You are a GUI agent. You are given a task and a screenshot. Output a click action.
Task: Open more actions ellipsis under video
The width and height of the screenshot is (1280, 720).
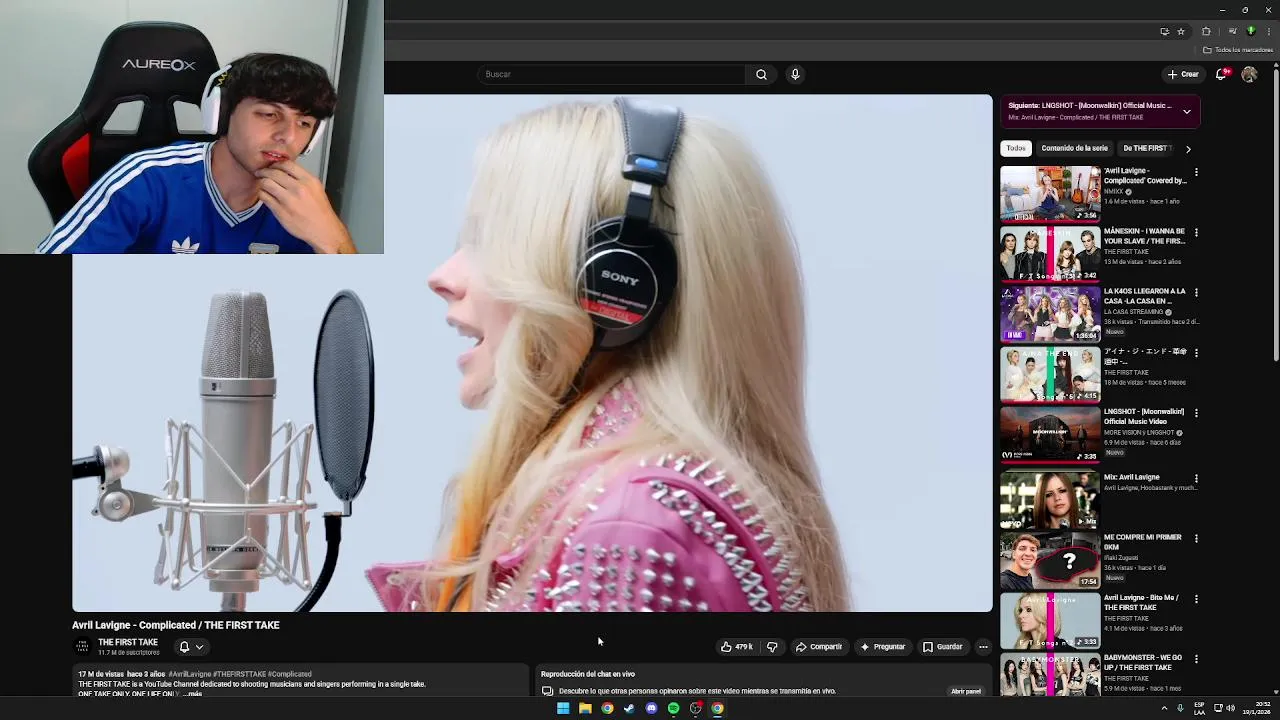(983, 647)
